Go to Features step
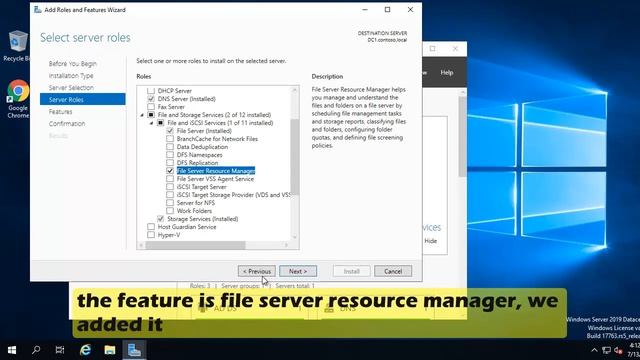 click(60, 111)
